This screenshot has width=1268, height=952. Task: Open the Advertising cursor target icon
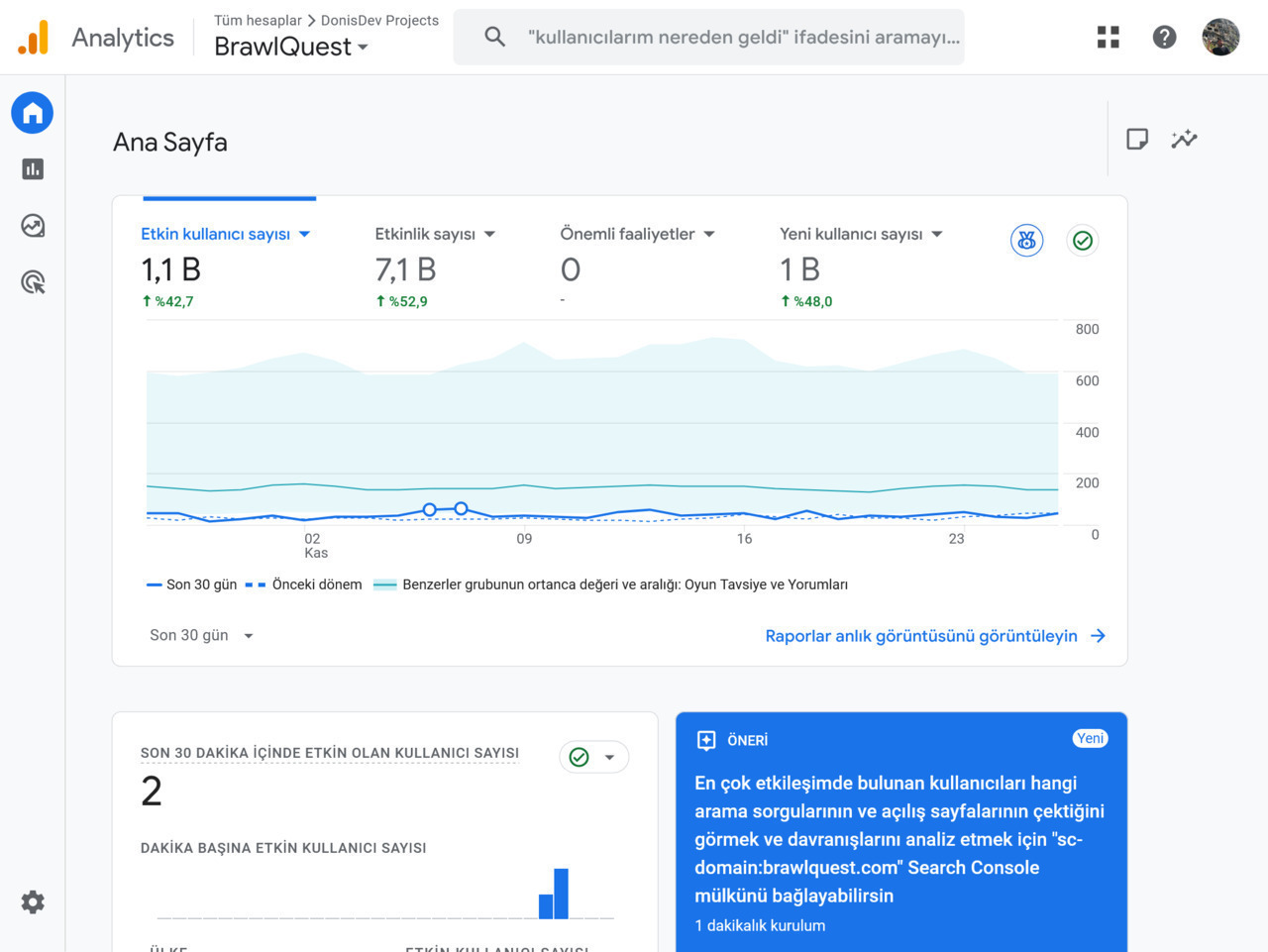point(33,282)
